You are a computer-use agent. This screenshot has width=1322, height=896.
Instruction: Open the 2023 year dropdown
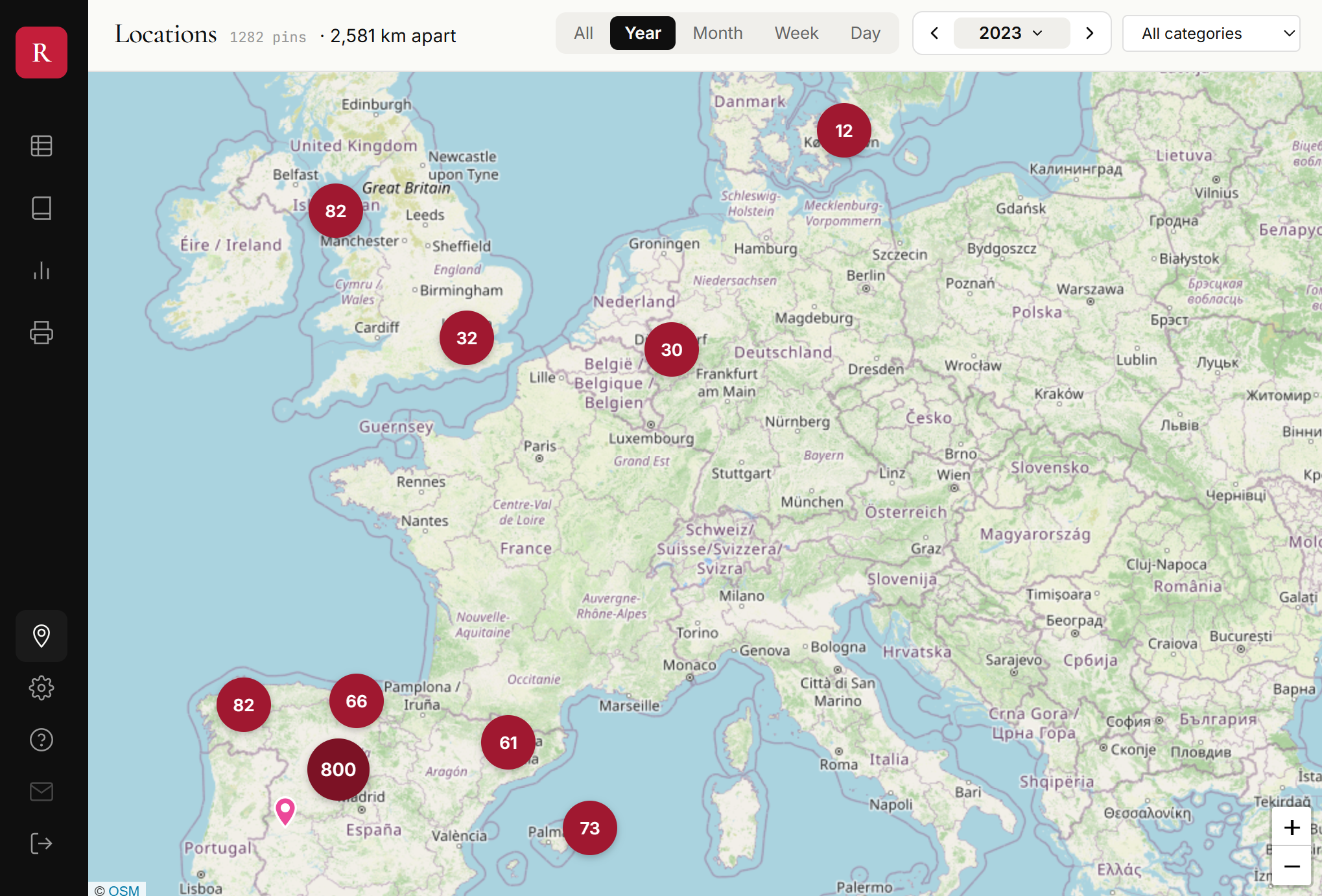(x=1011, y=33)
